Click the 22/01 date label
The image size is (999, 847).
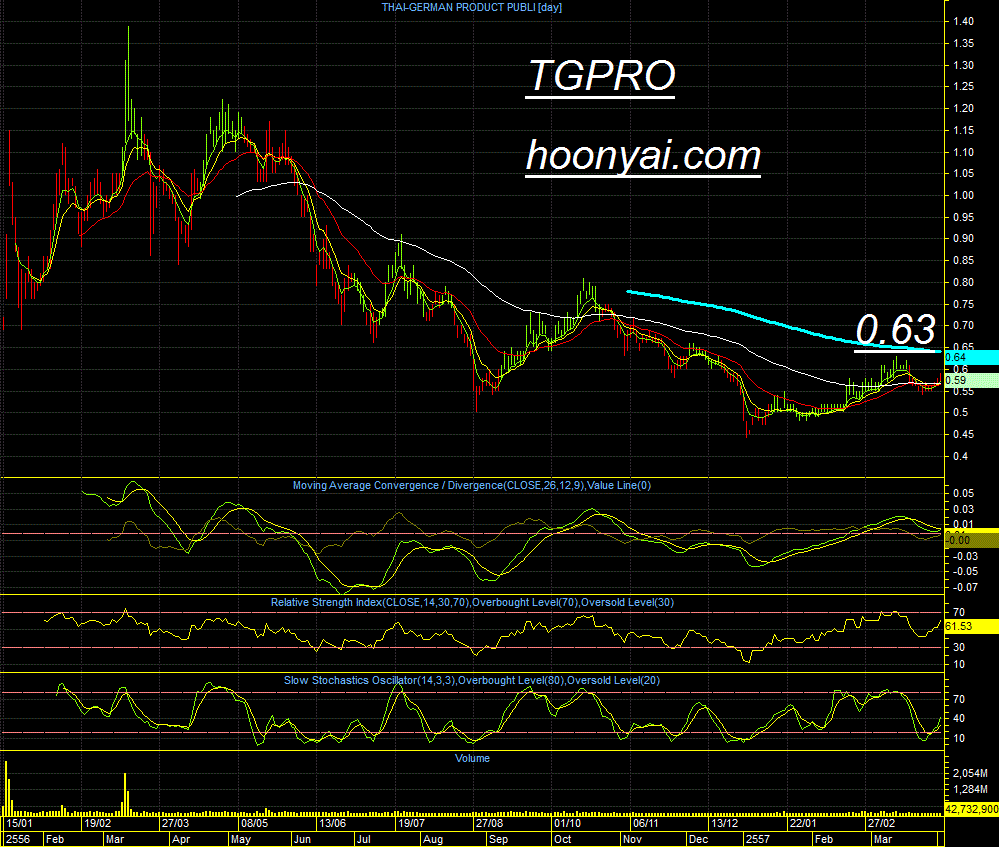[803, 823]
